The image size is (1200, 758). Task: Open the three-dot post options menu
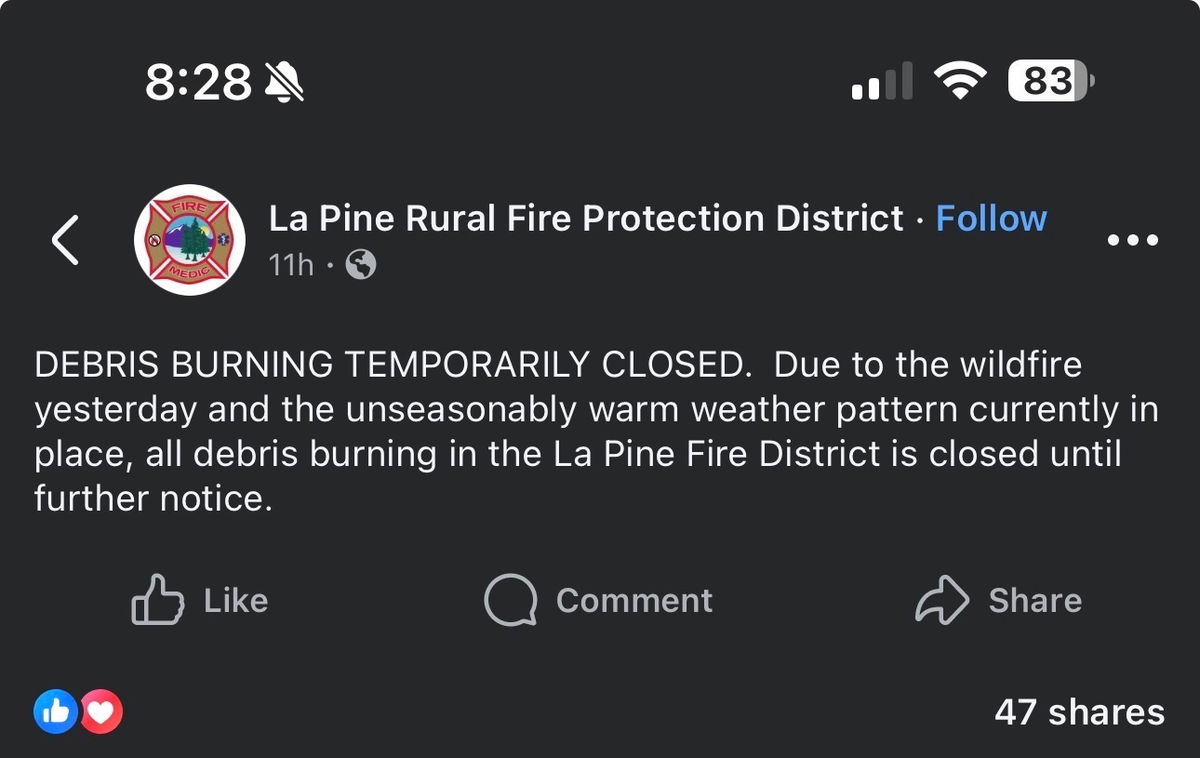[x=1134, y=240]
